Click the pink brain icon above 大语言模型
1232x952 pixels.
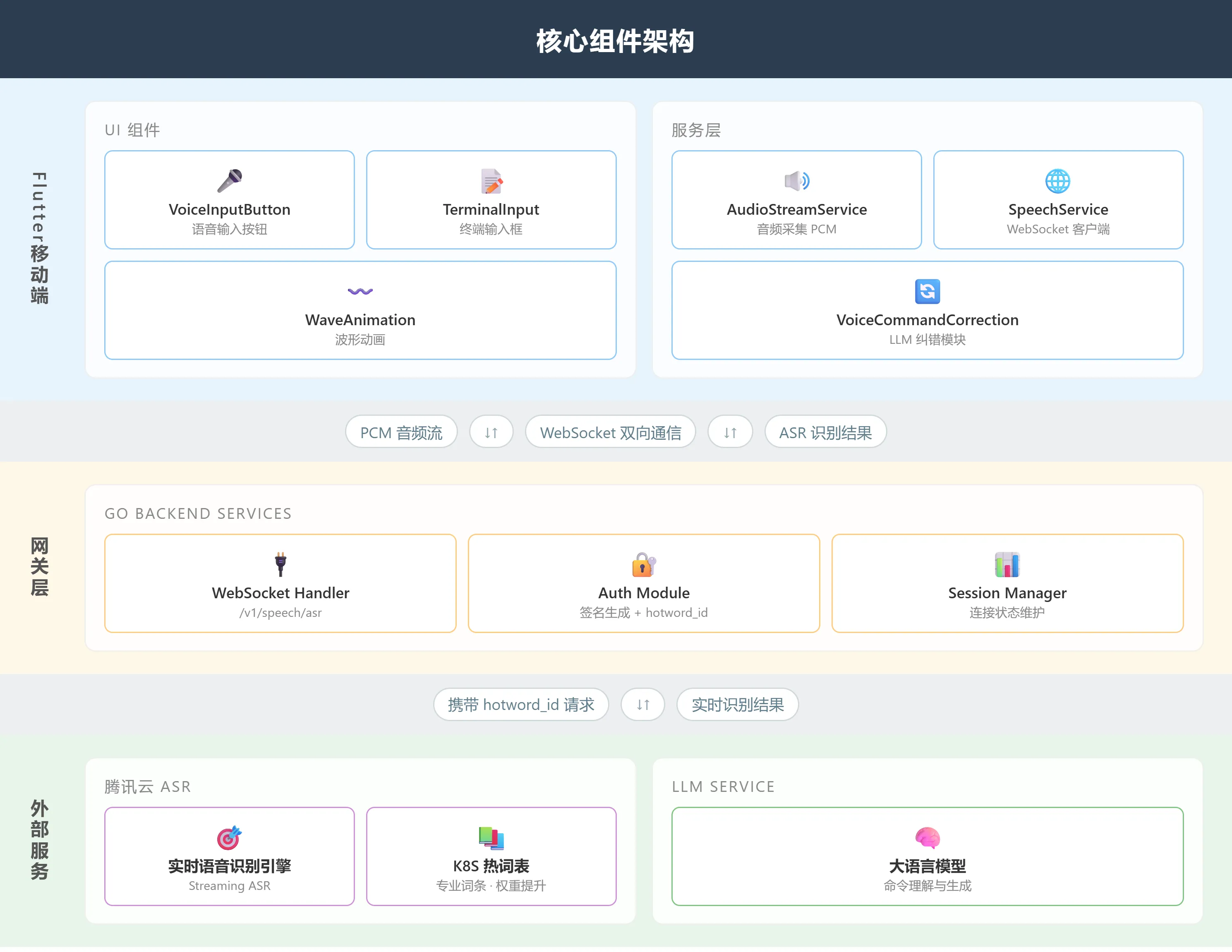click(928, 837)
